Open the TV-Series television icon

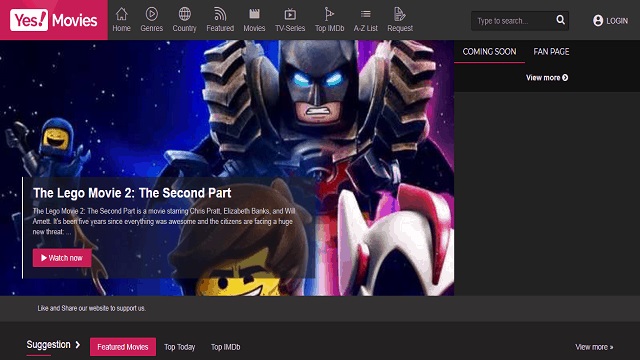pyautogui.click(x=290, y=14)
